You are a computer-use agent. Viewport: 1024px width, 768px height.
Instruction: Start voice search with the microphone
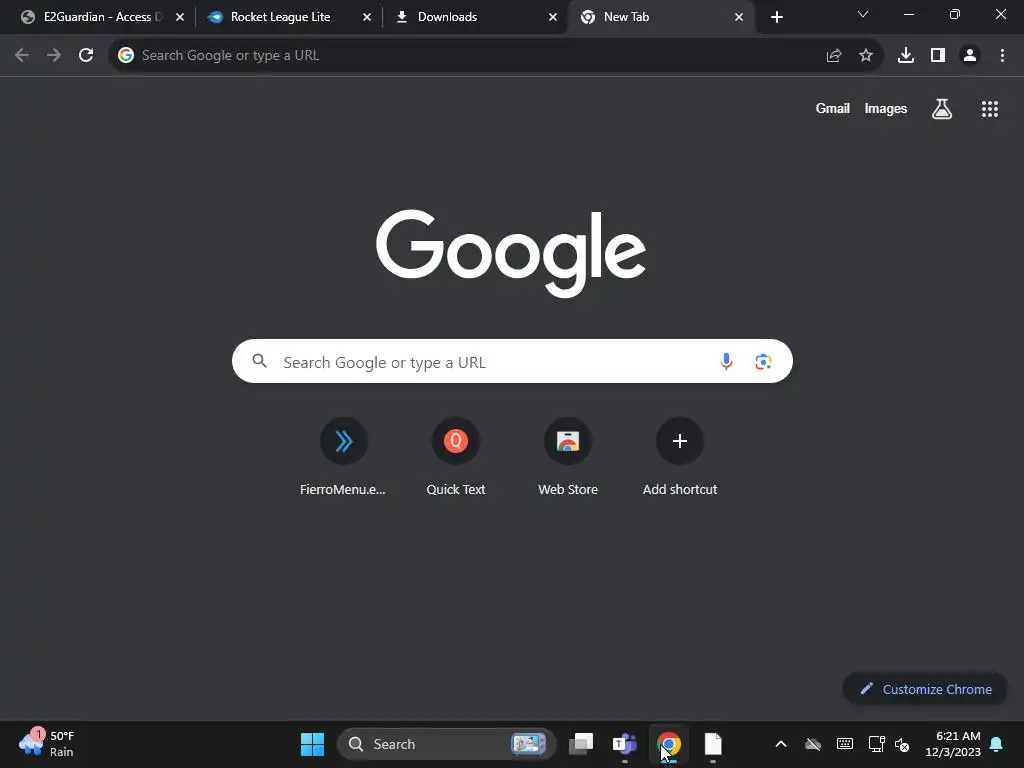pos(726,361)
